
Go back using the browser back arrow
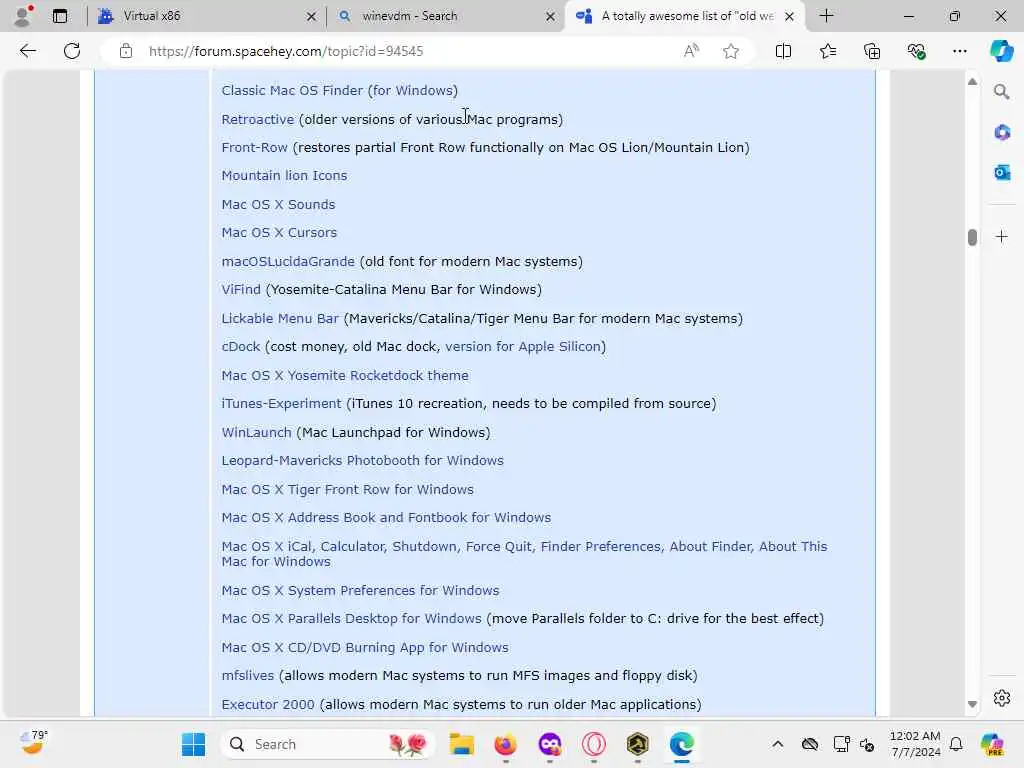(27, 51)
